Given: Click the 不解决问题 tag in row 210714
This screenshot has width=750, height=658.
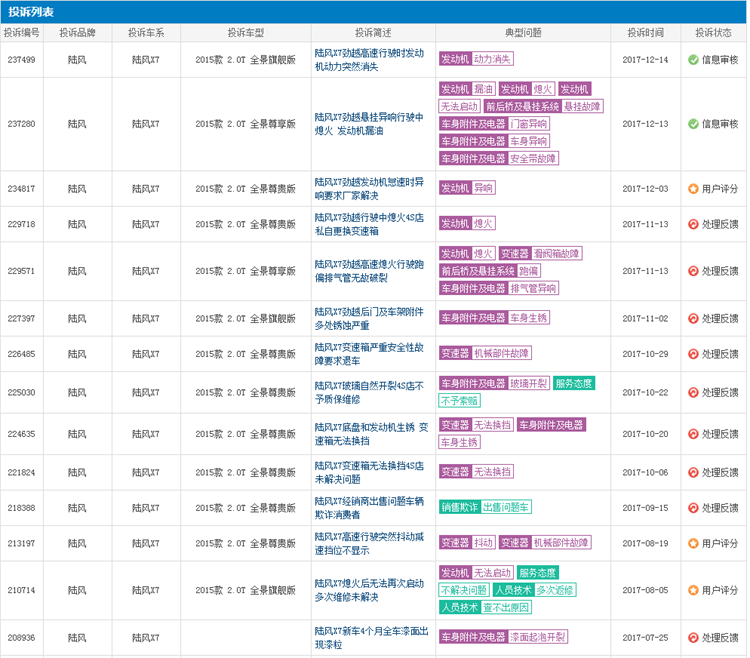Looking at the screenshot, I should click(464, 590).
